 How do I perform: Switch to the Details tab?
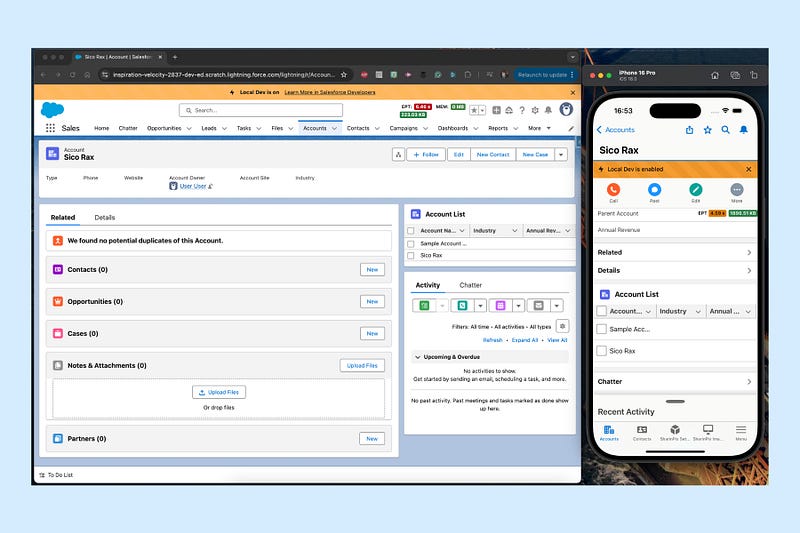point(105,217)
